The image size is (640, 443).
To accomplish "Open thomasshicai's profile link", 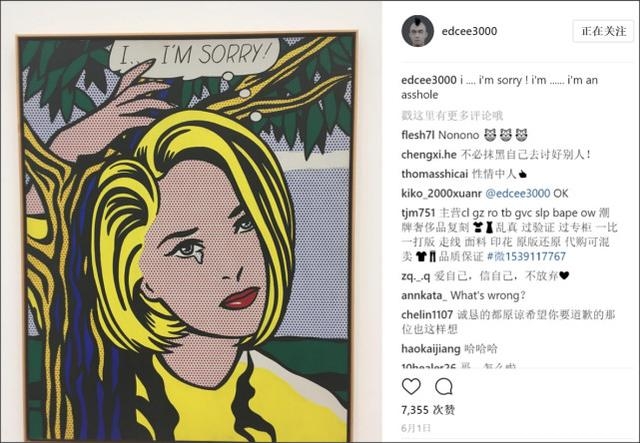I will point(434,174).
